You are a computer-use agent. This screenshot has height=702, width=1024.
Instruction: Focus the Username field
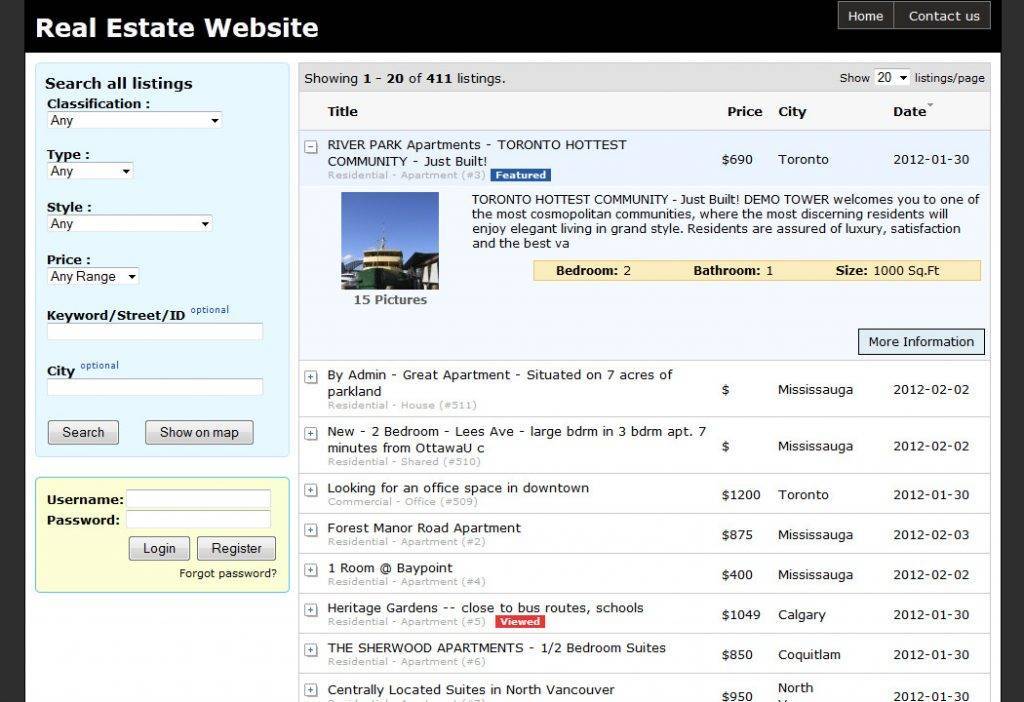coord(199,499)
